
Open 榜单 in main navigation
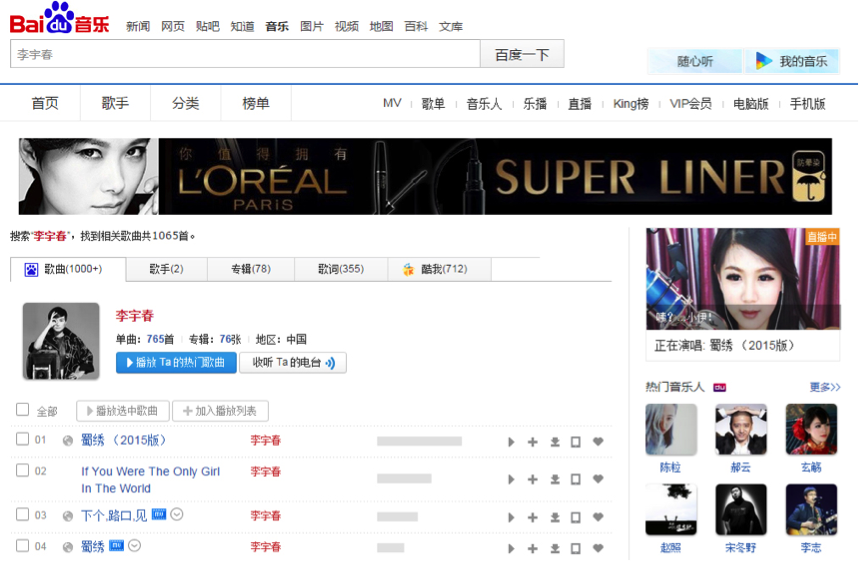tap(256, 103)
